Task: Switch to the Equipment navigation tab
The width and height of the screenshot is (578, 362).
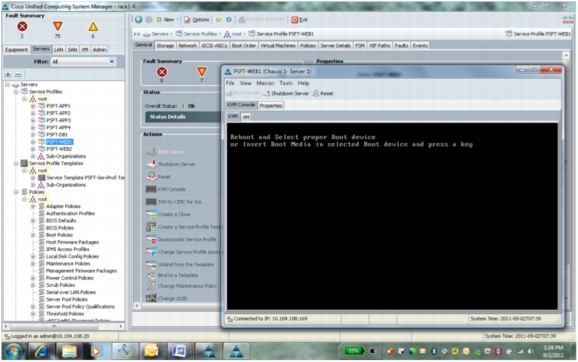Action: (x=16, y=49)
